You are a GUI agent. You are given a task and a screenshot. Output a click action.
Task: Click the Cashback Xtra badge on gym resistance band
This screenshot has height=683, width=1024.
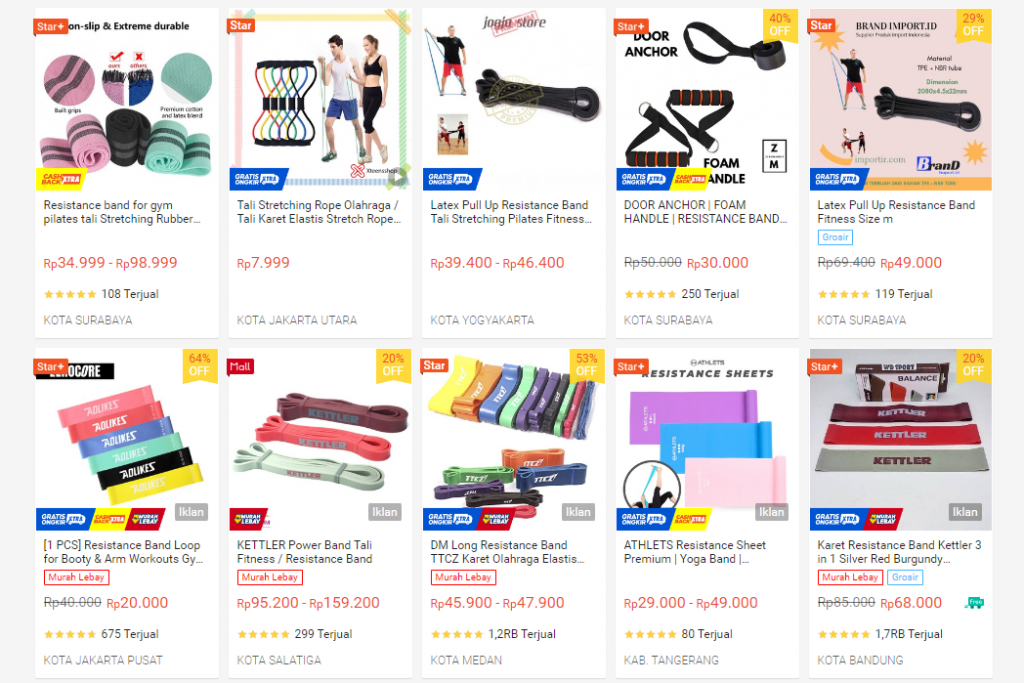(x=61, y=178)
